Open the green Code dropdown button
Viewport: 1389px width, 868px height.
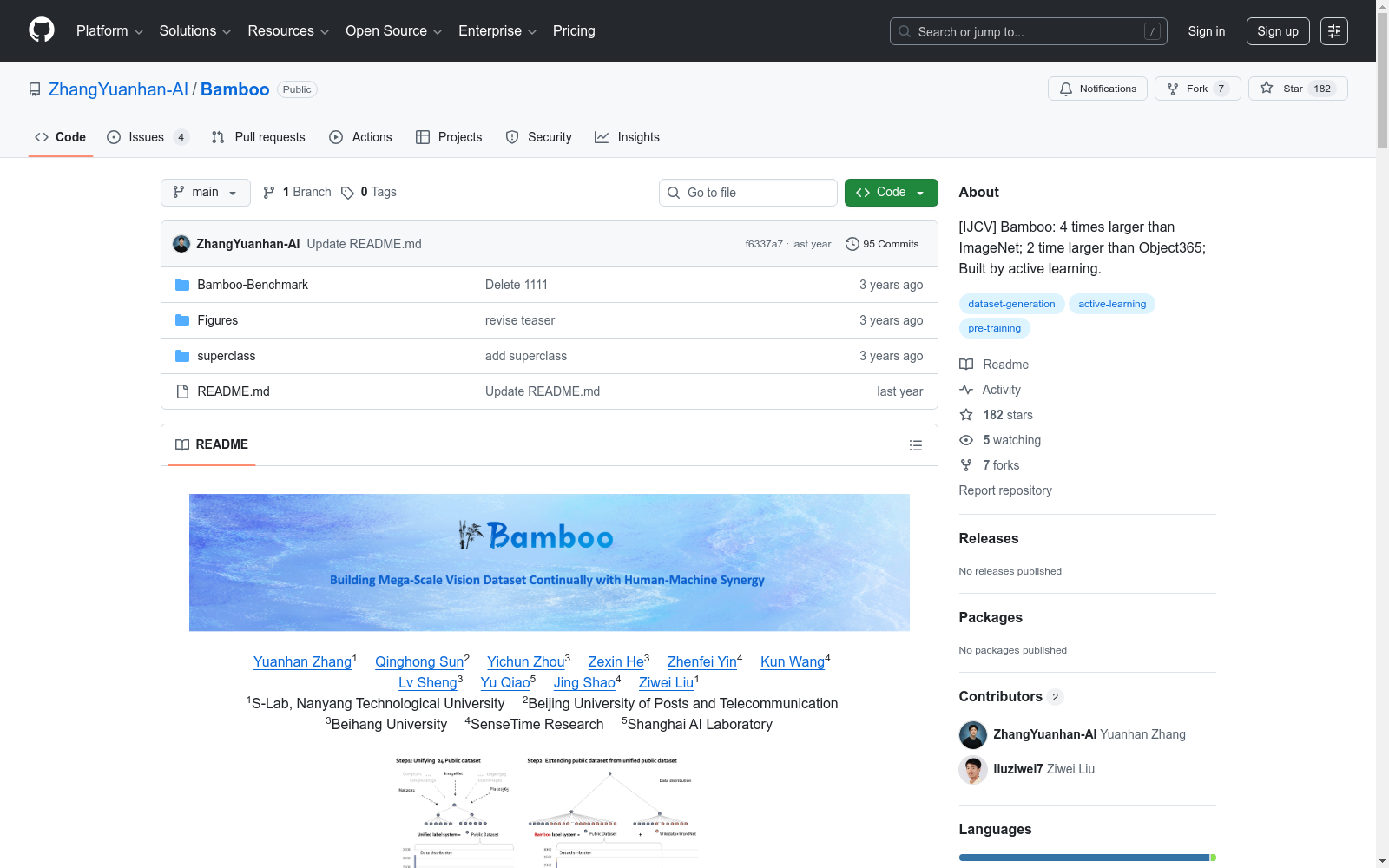click(x=892, y=193)
